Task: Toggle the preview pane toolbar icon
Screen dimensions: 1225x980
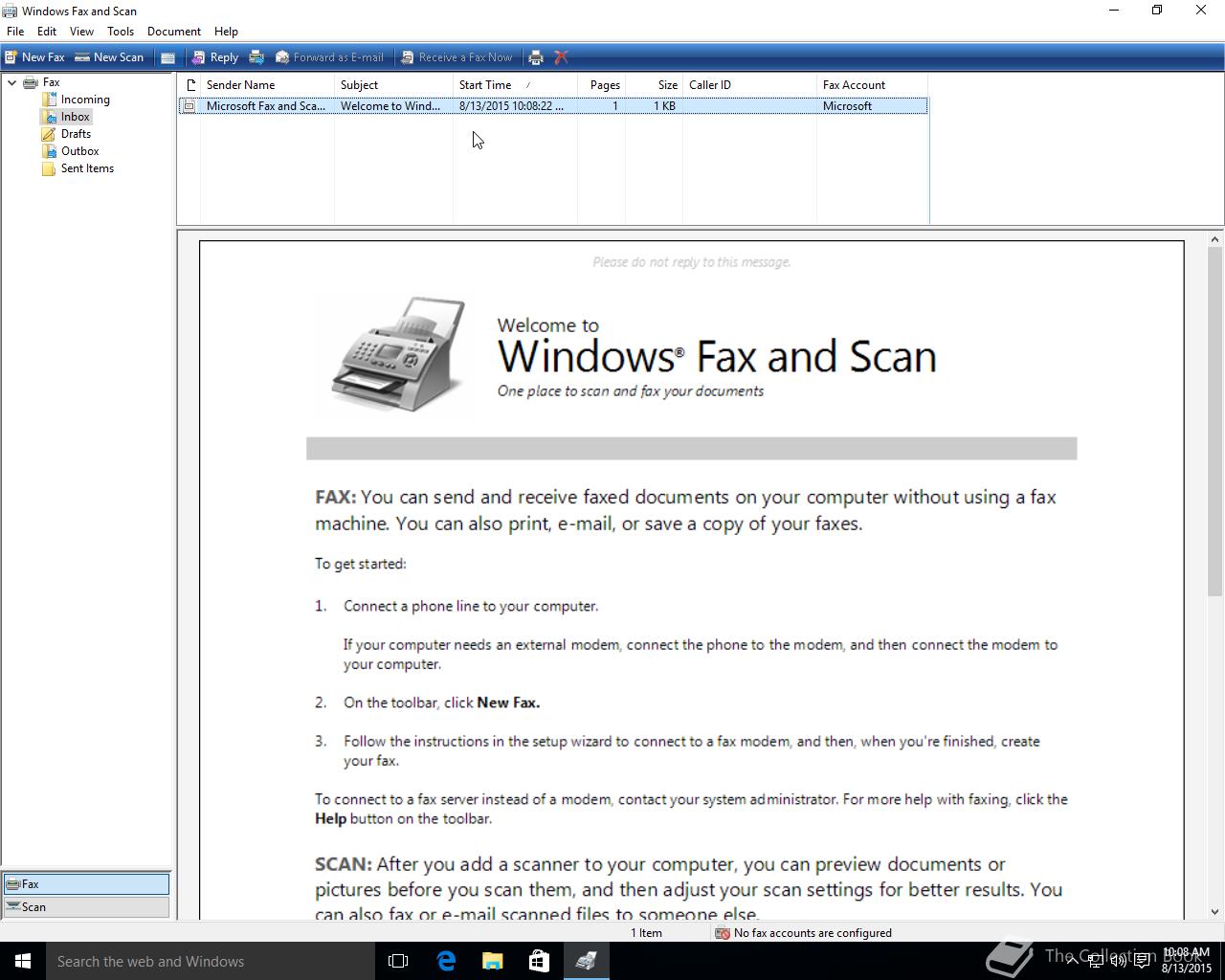Action: [x=167, y=57]
